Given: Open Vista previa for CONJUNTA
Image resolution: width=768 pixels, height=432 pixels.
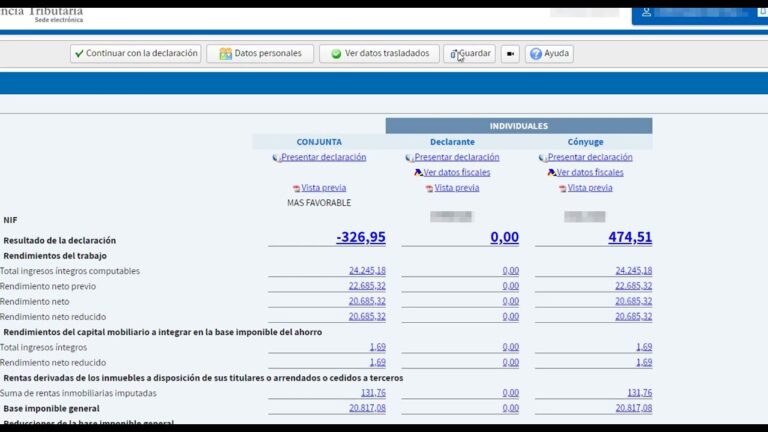Looking at the screenshot, I should [323, 188].
